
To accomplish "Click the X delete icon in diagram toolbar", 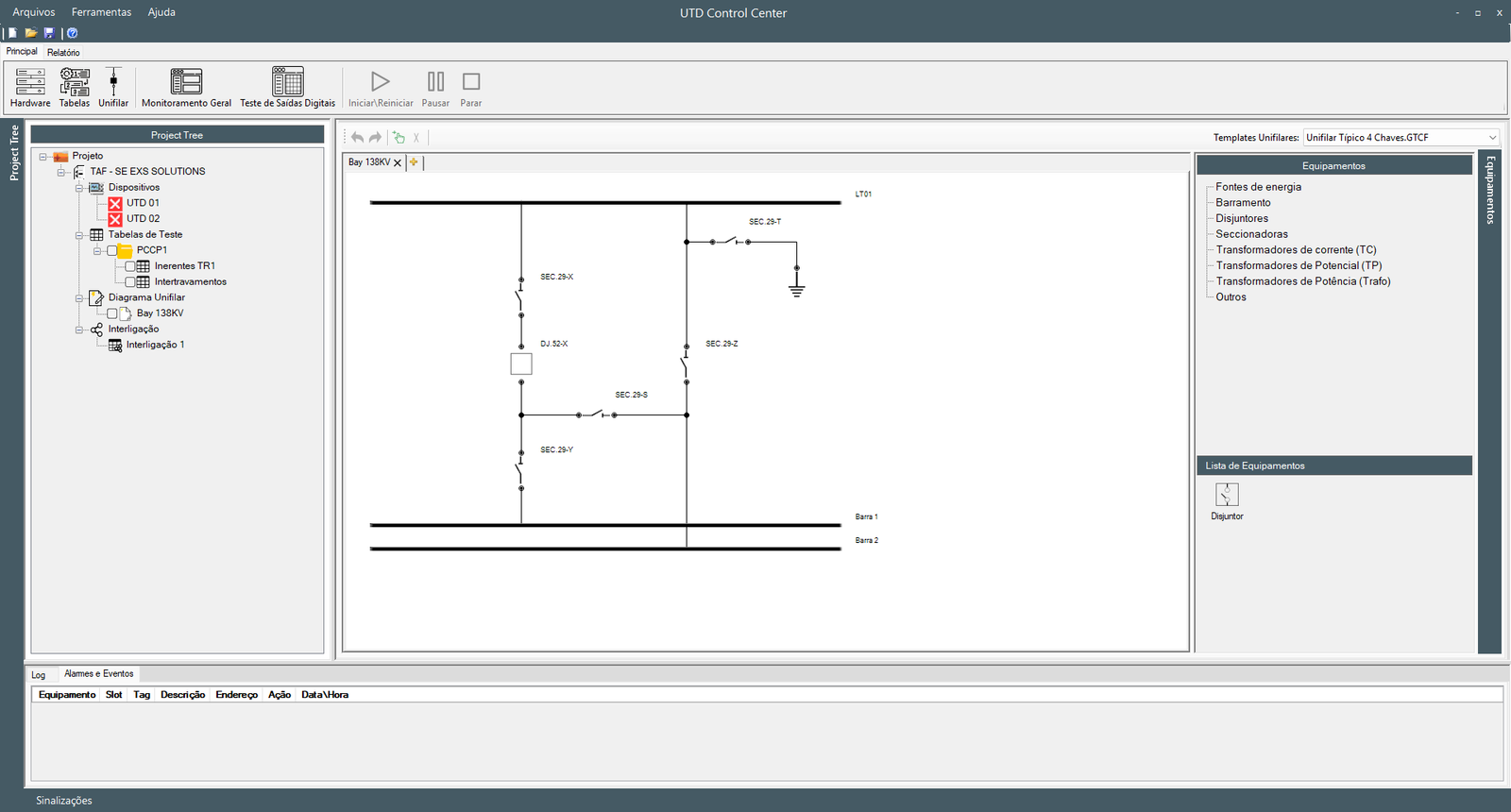I will [x=416, y=138].
